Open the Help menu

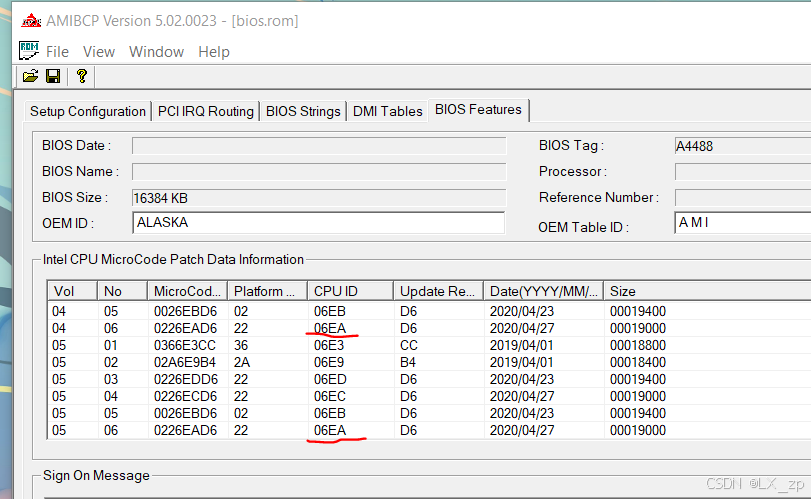pos(214,52)
